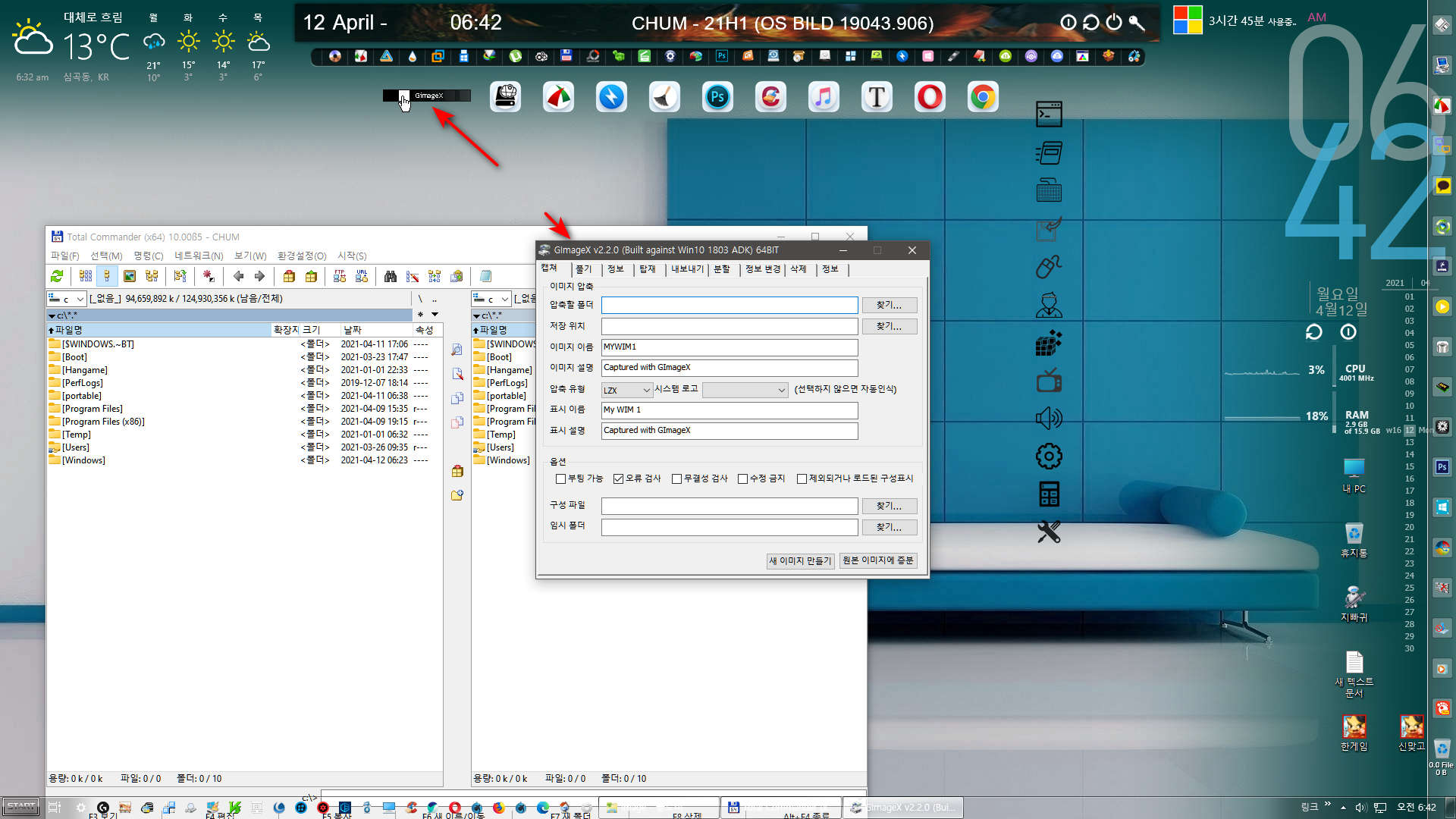Sort left panel by 날짜 column header

pos(375,330)
